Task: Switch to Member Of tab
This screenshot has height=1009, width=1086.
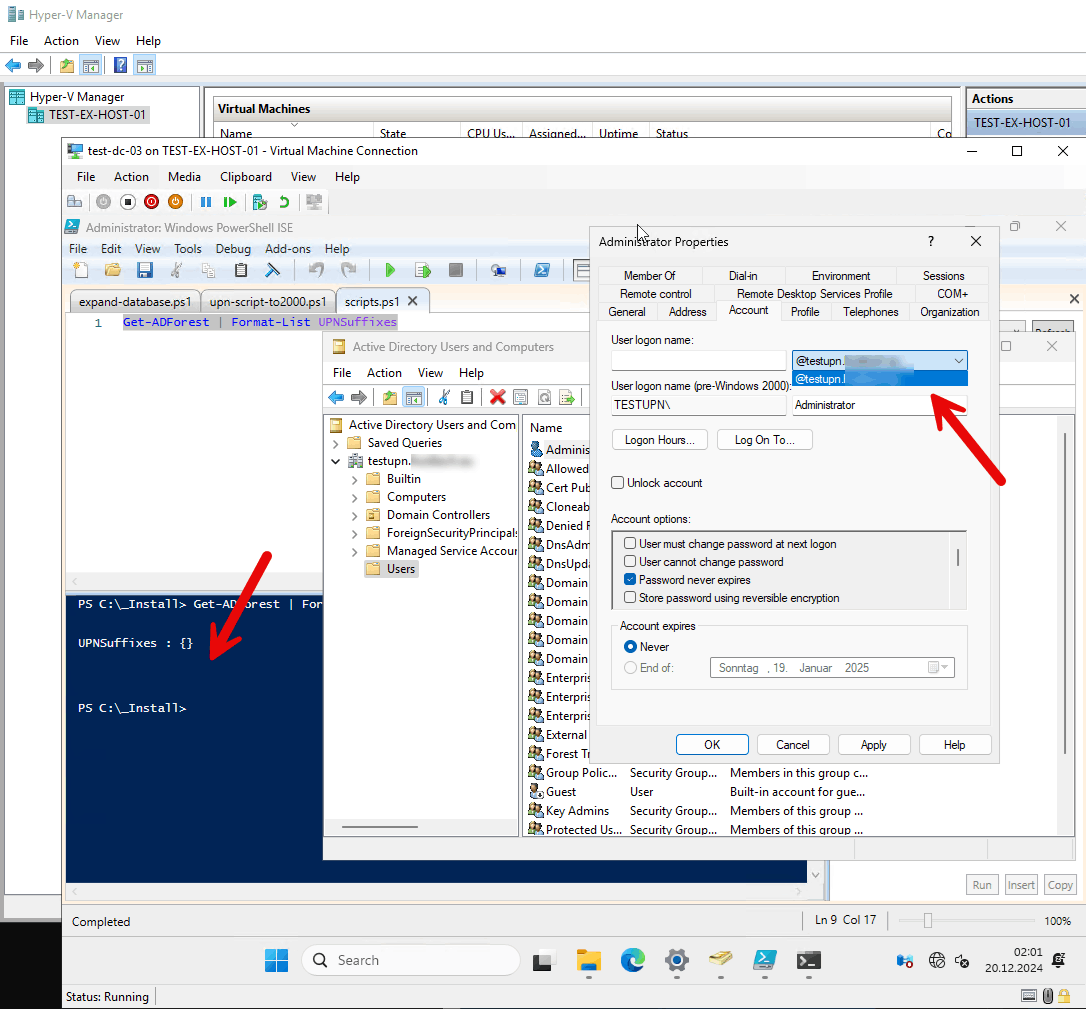Action: [650, 276]
